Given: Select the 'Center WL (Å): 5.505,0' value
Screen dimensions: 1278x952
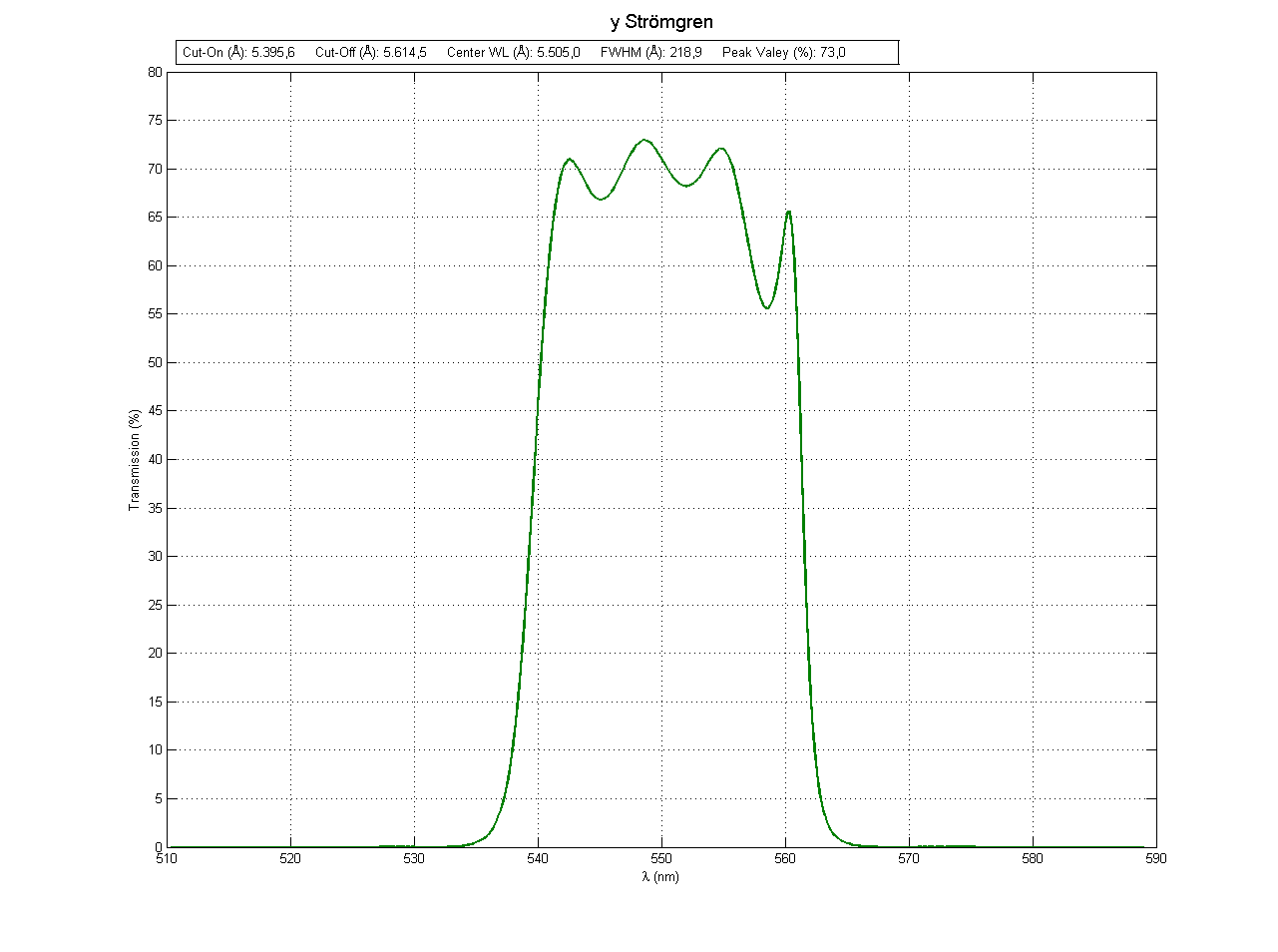Looking at the screenshot, I should pyautogui.click(x=514, y=53).
